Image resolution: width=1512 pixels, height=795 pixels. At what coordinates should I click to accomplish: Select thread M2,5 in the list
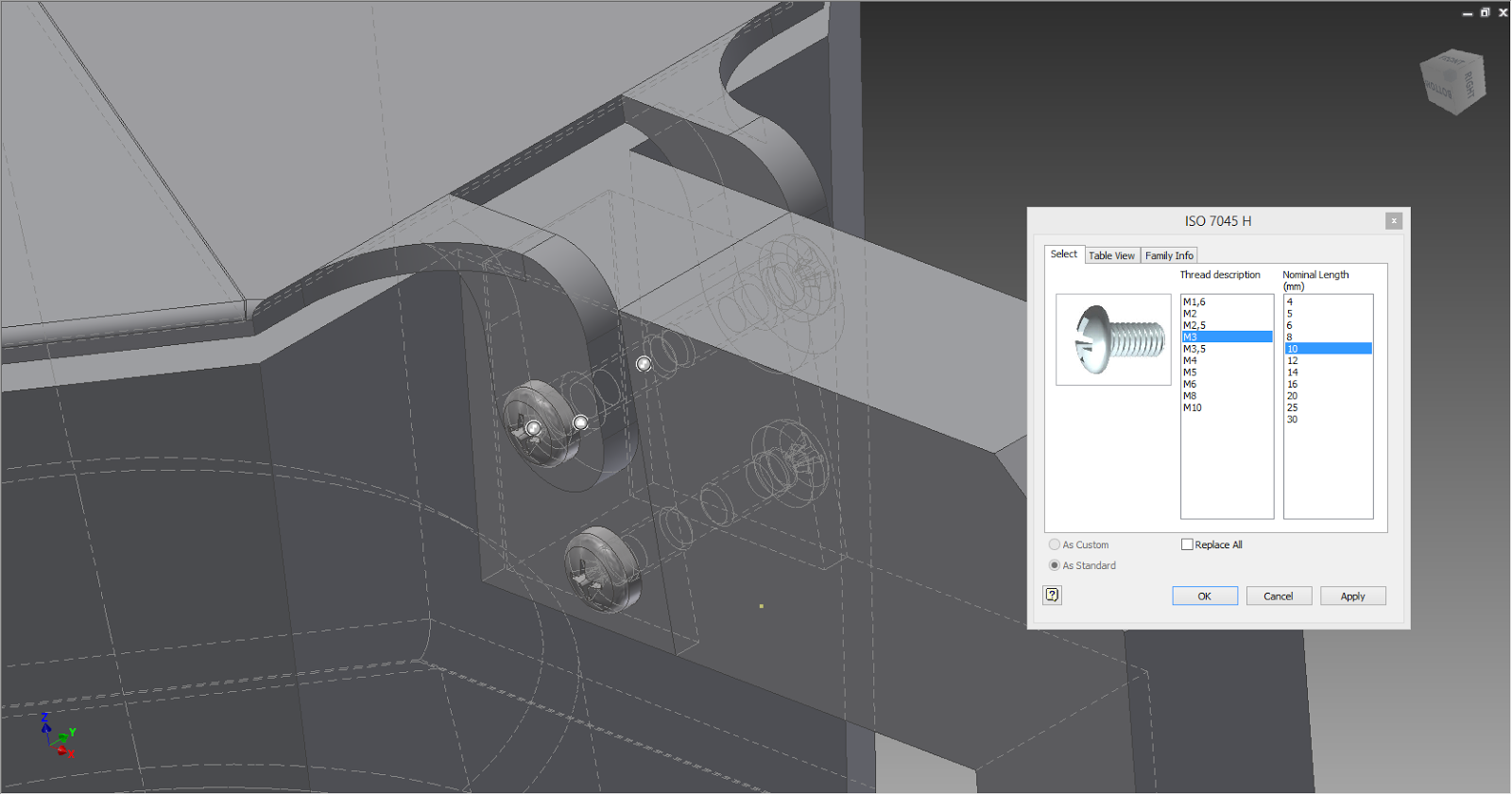pyautogui.click(x=1227, y=325)
